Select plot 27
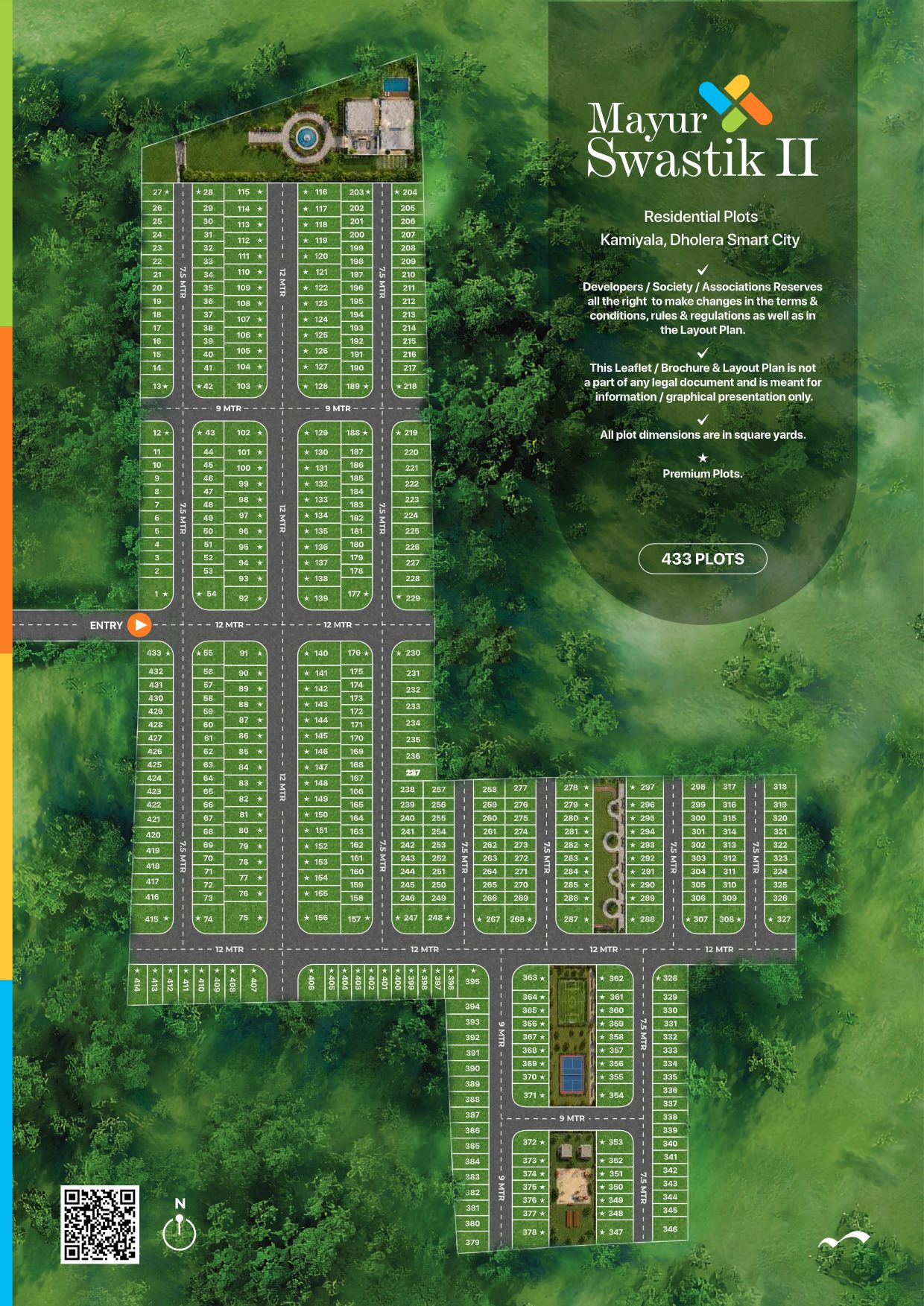 (x=157, y=192)
